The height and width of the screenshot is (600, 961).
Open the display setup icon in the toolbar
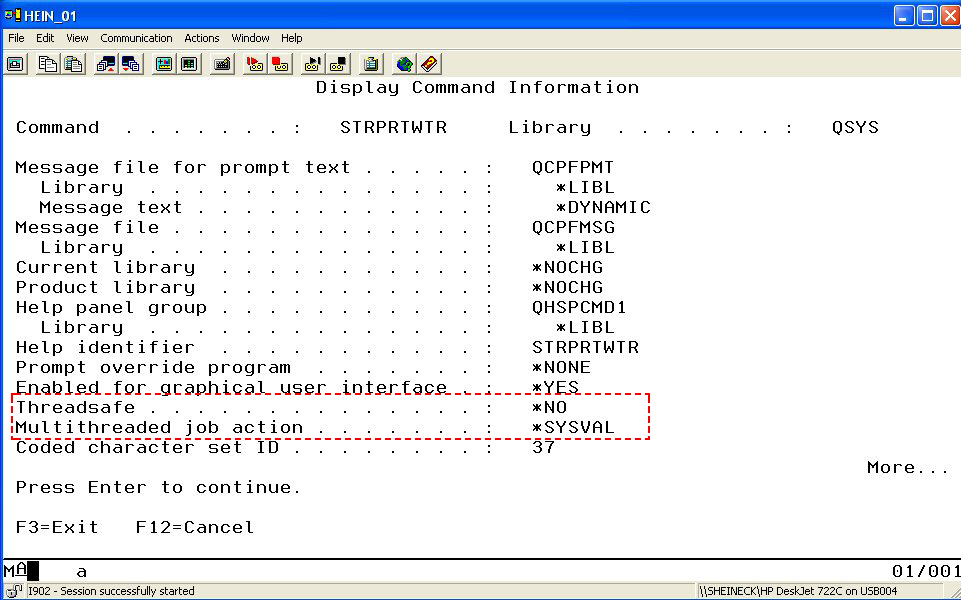point(163,64)
